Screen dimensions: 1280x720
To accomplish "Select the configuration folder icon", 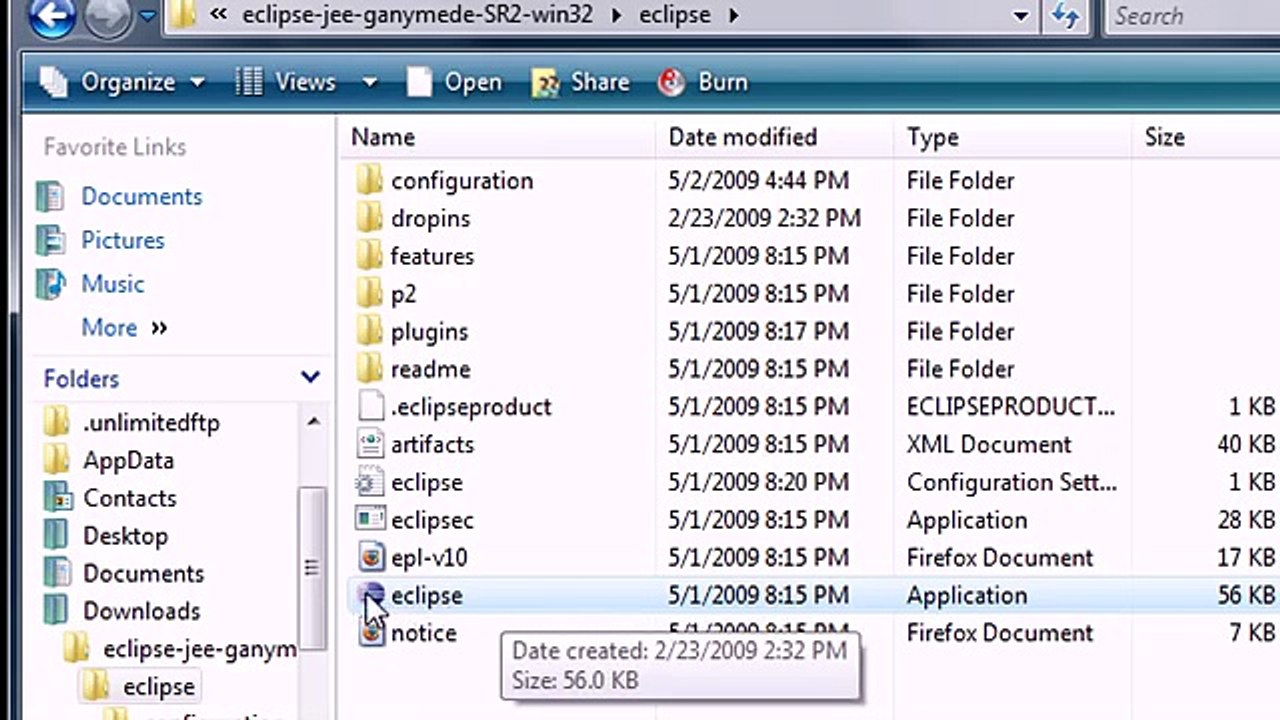I will 370,180.
